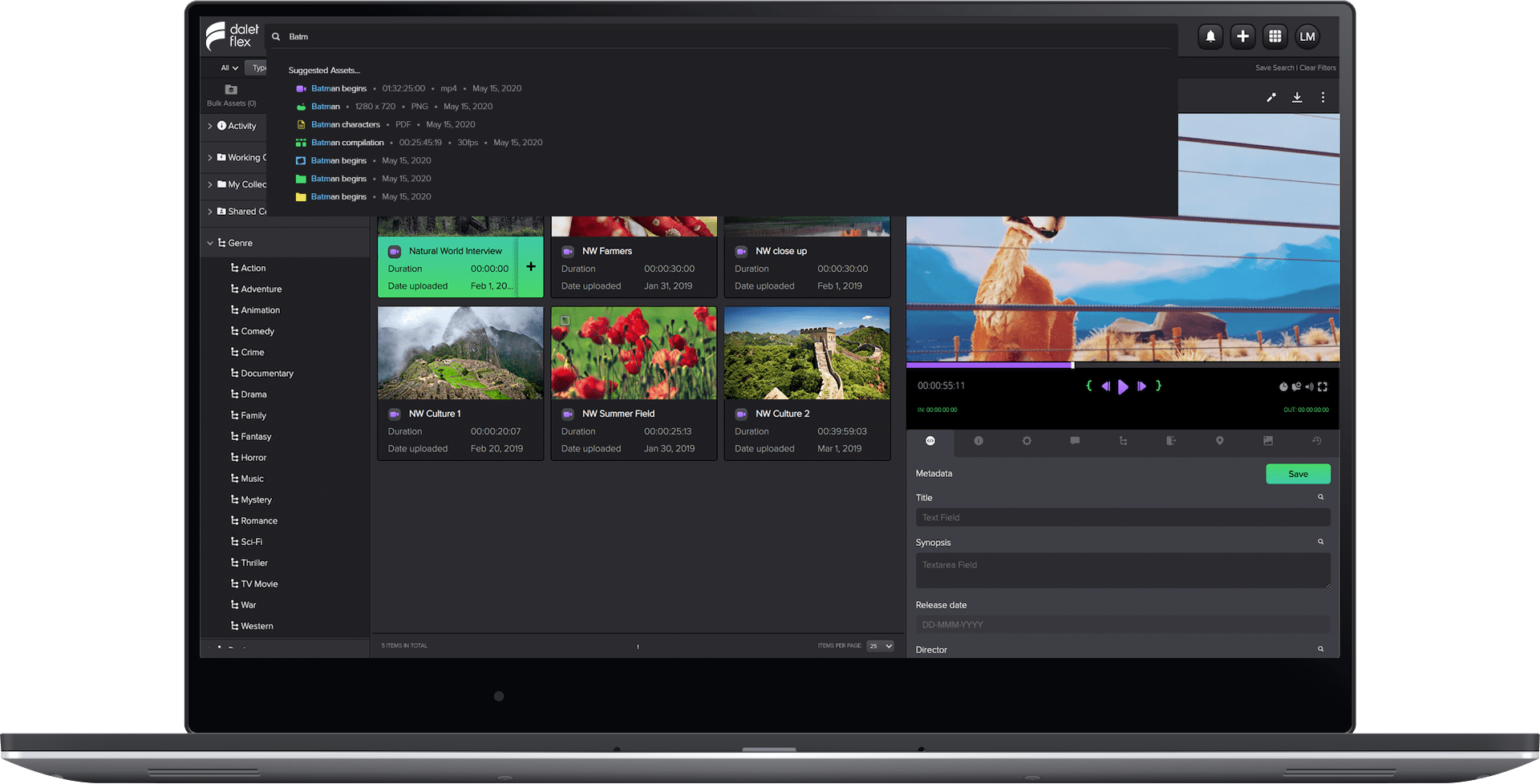Viewport: 1540px width, 784px height.
Task: Open the apps grid menu
Action: pos(1275,36)
